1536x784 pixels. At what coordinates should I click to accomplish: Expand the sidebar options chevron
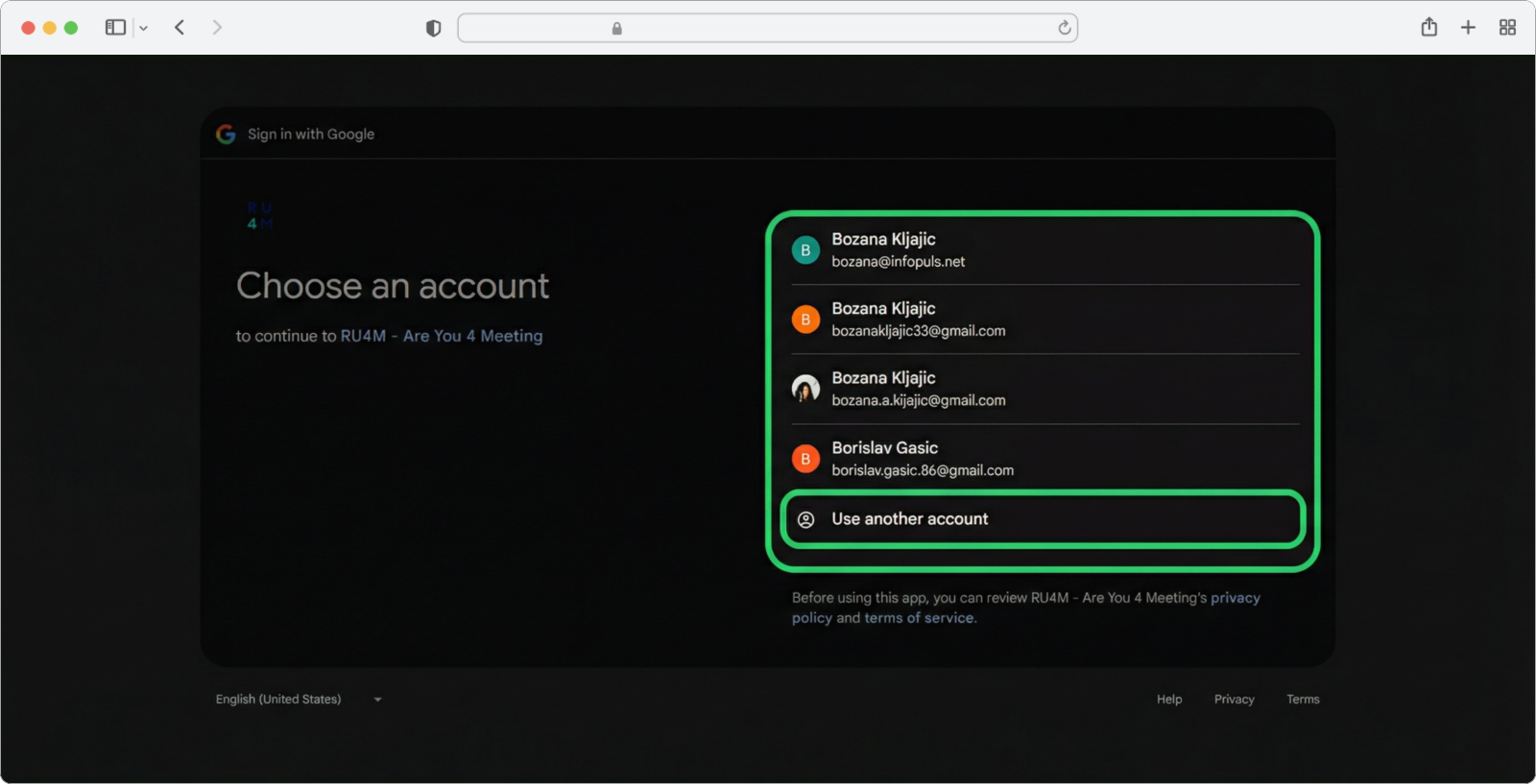click(143, 29)
